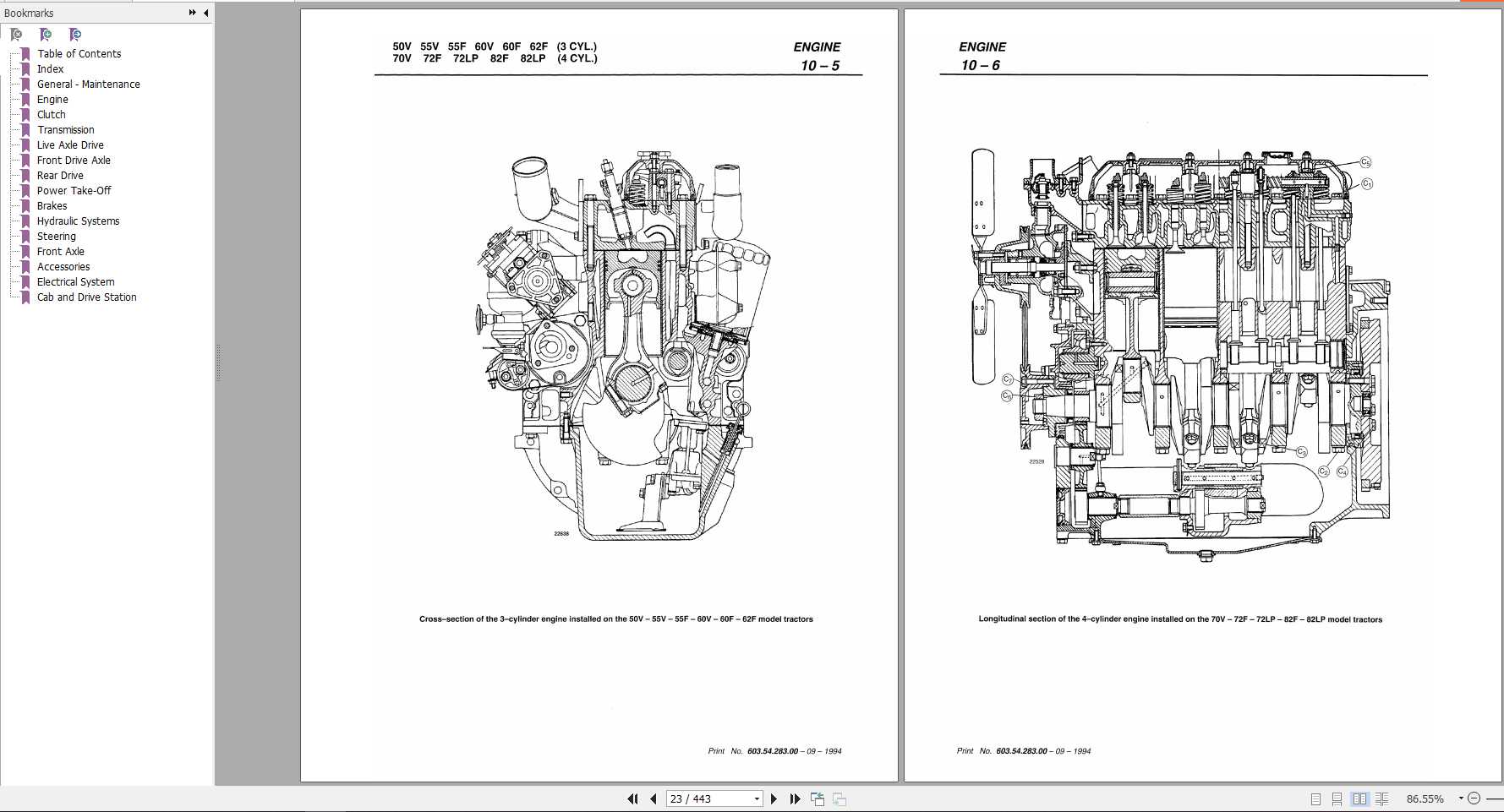Go to the previous page

[653, 798]
